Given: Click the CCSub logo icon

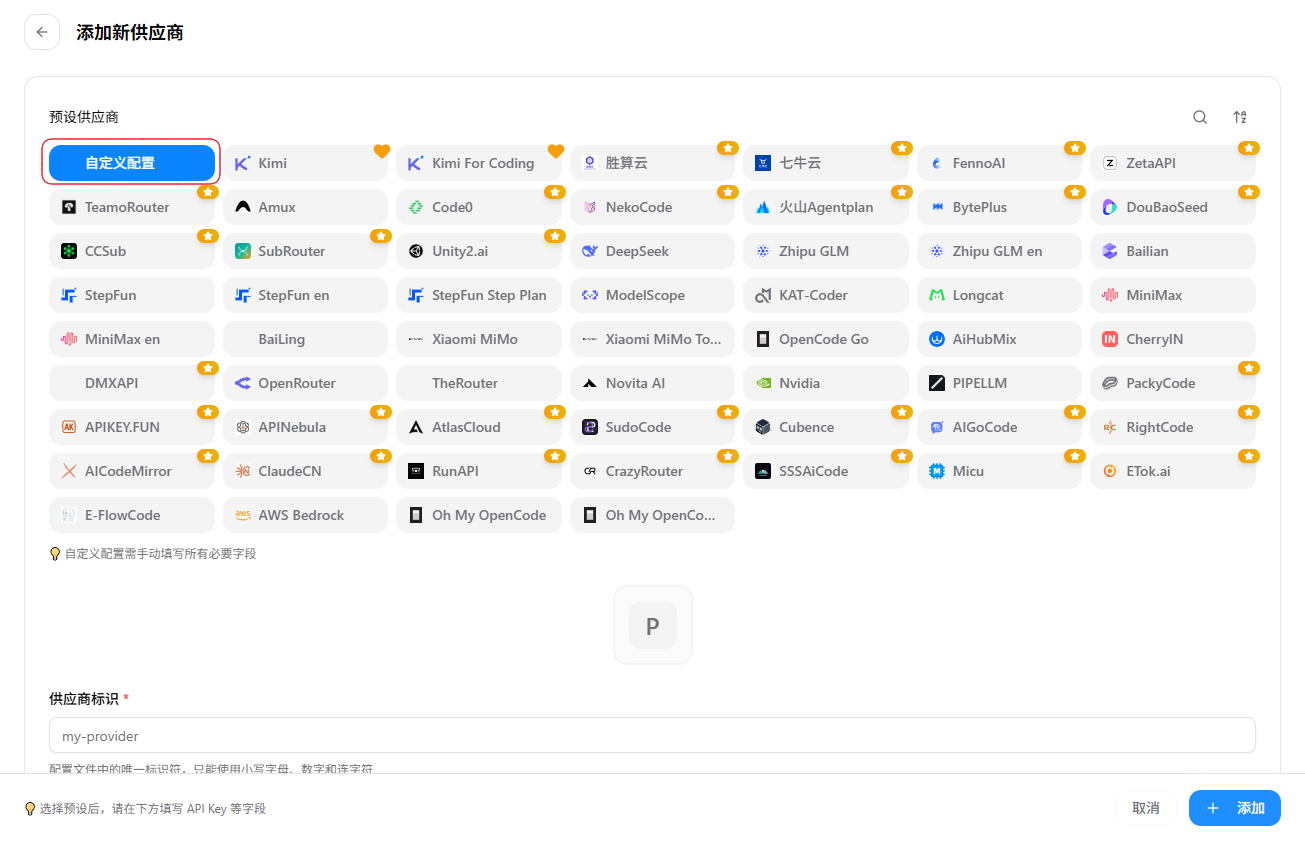Looking at the screenshot, I should click(x=69, y=251).
